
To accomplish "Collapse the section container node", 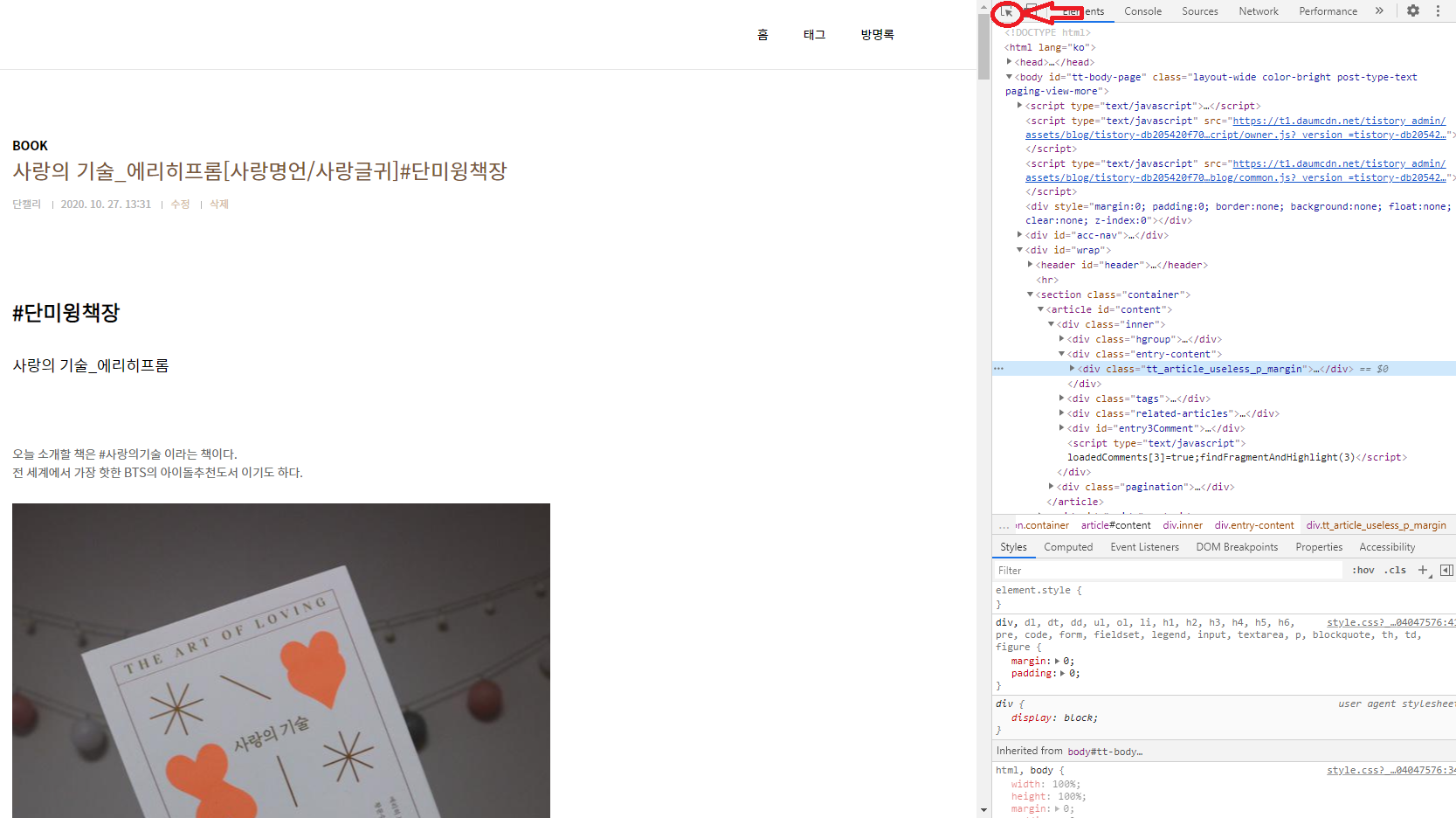I will tap(1030, 295).
